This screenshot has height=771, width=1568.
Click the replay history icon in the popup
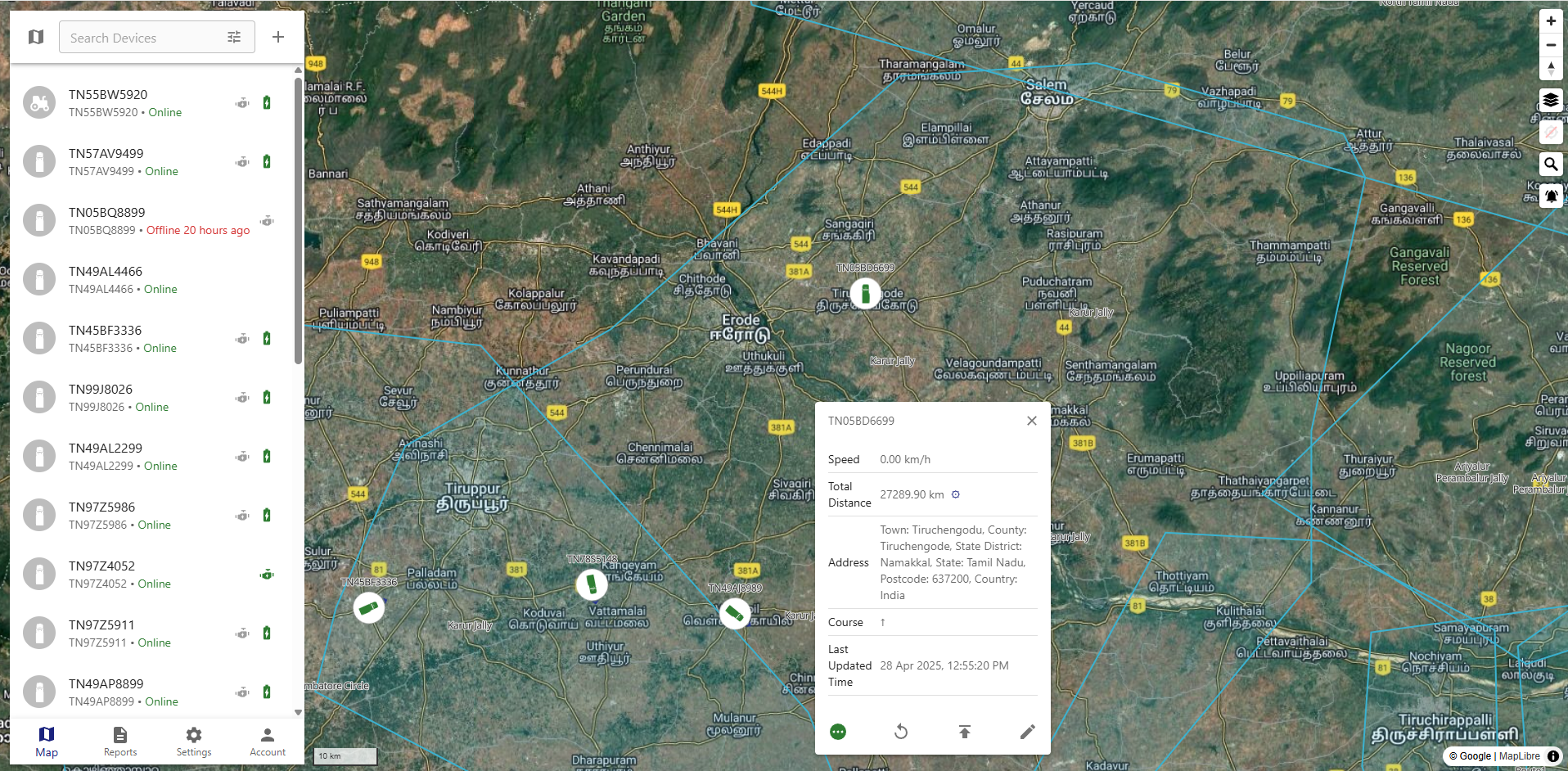(901, 732)
